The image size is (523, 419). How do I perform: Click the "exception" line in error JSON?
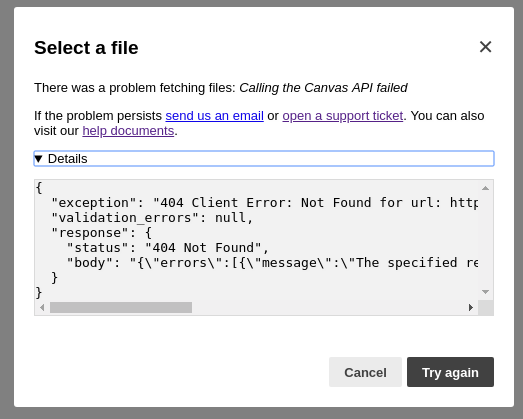click(265, 202)
